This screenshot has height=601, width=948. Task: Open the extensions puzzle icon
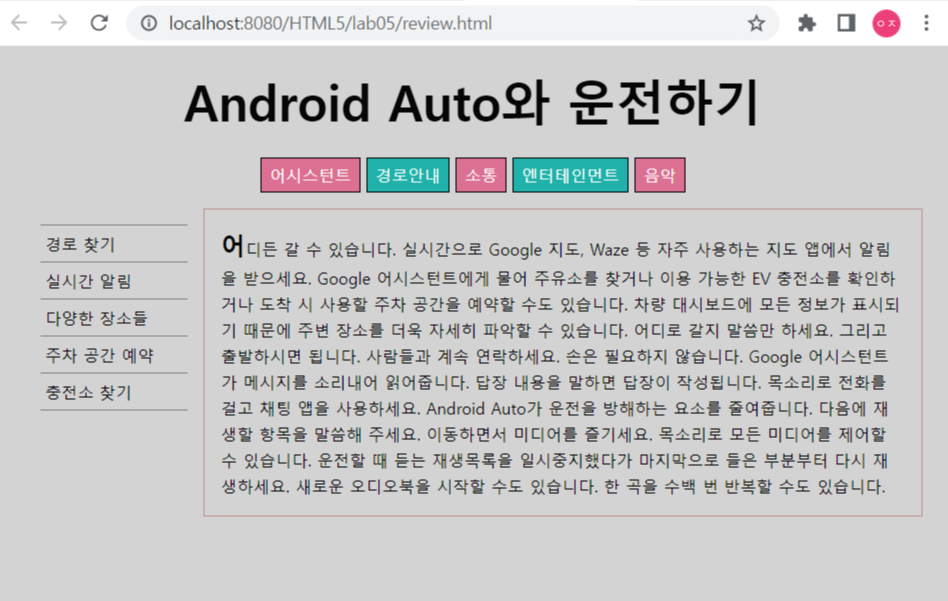tap(807, 24)
